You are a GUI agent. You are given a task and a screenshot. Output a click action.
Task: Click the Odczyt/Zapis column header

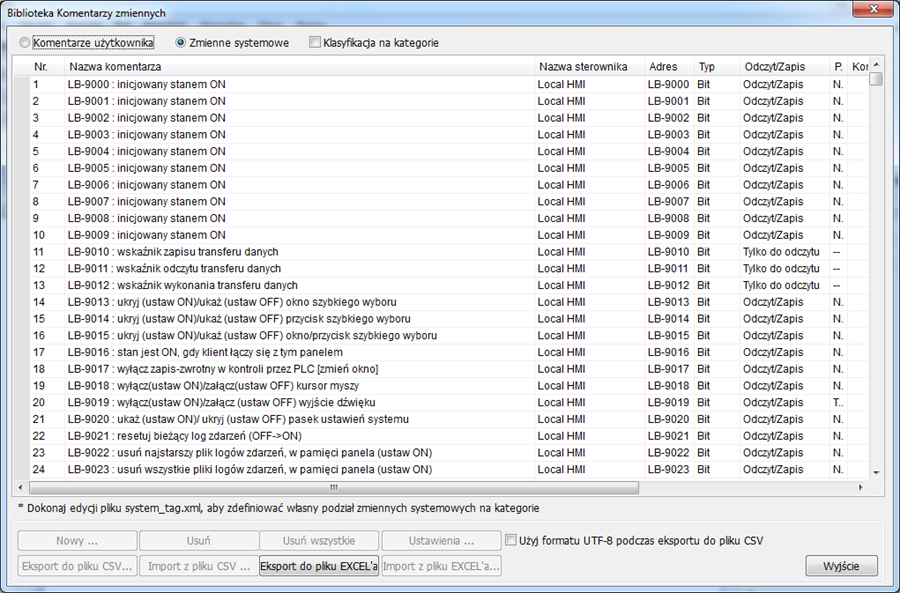pos(785,67)
